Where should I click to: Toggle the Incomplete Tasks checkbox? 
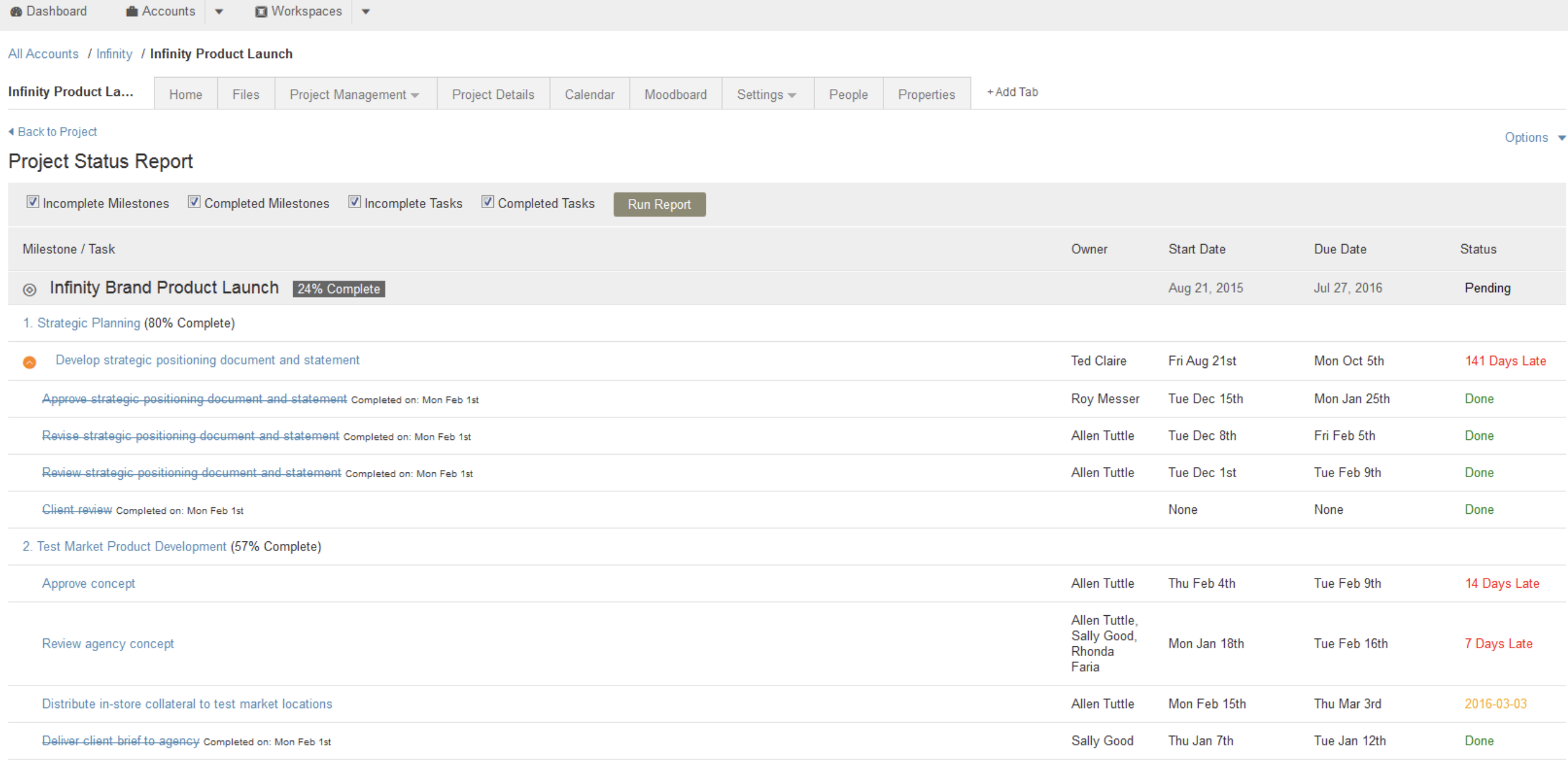click(354, 202)
